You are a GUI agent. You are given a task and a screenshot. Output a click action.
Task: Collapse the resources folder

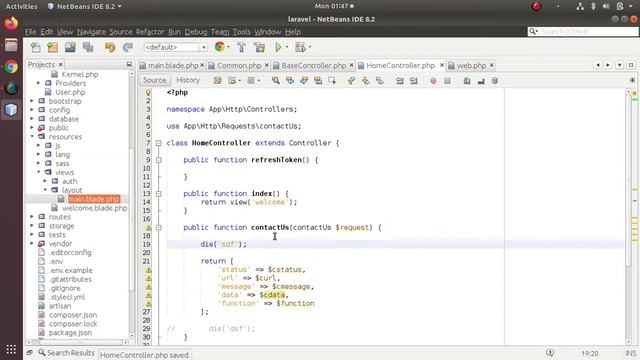32,136
